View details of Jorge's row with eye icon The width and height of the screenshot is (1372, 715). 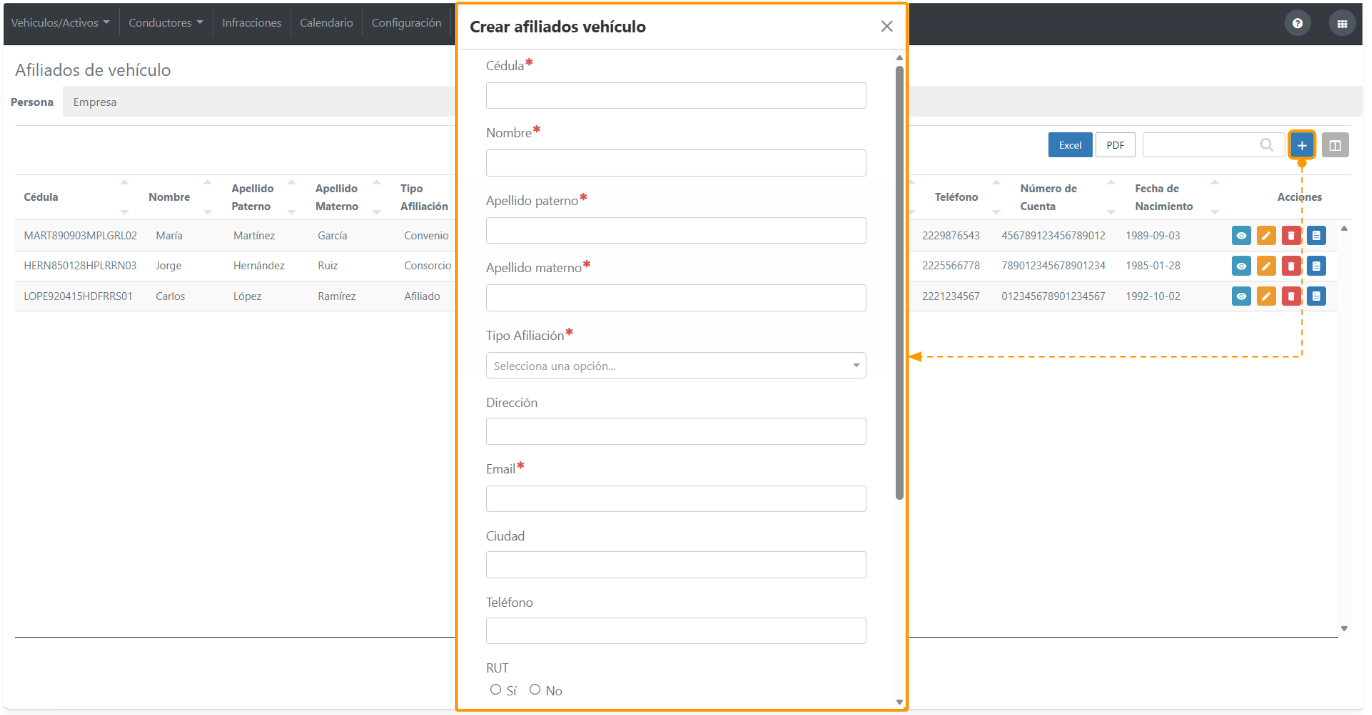(x=1241, y=266)
